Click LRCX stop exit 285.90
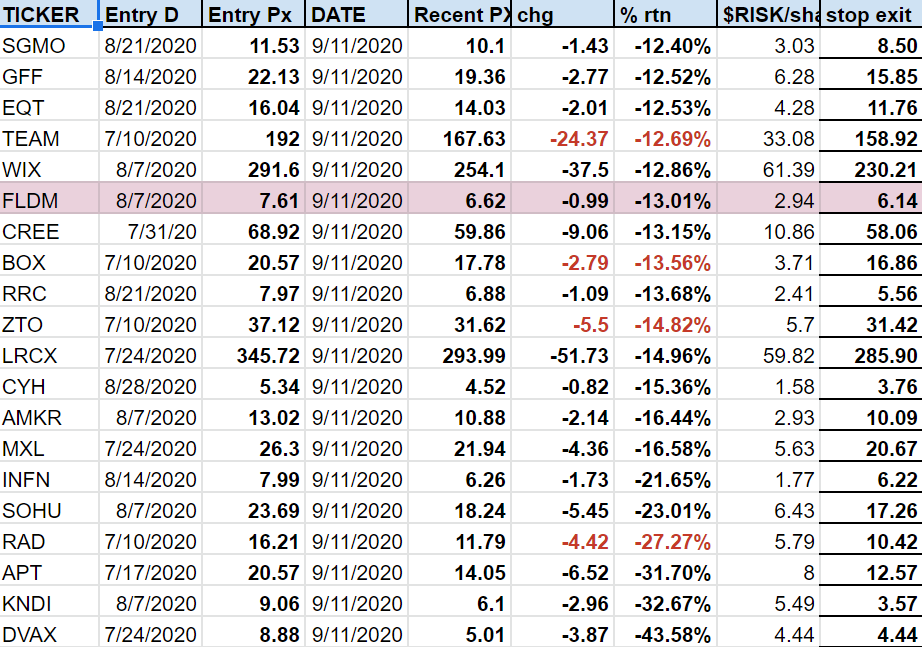Screen dimensions: 922x647 pyautogui.click(x=886, y=356)
